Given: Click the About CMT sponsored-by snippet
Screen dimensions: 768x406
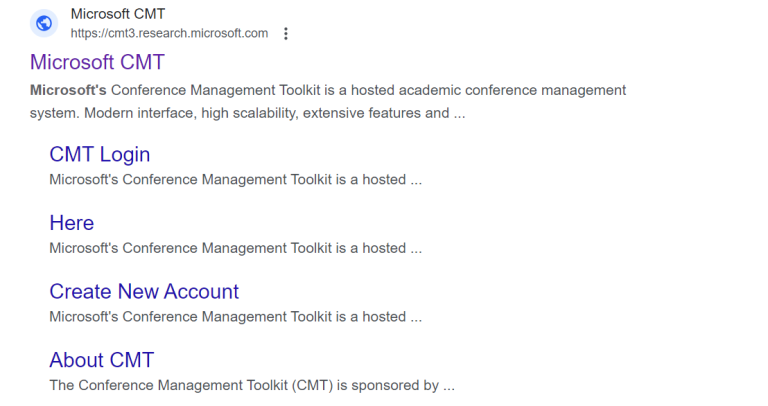Looking at the screenshot, I should tap(252, 385).
